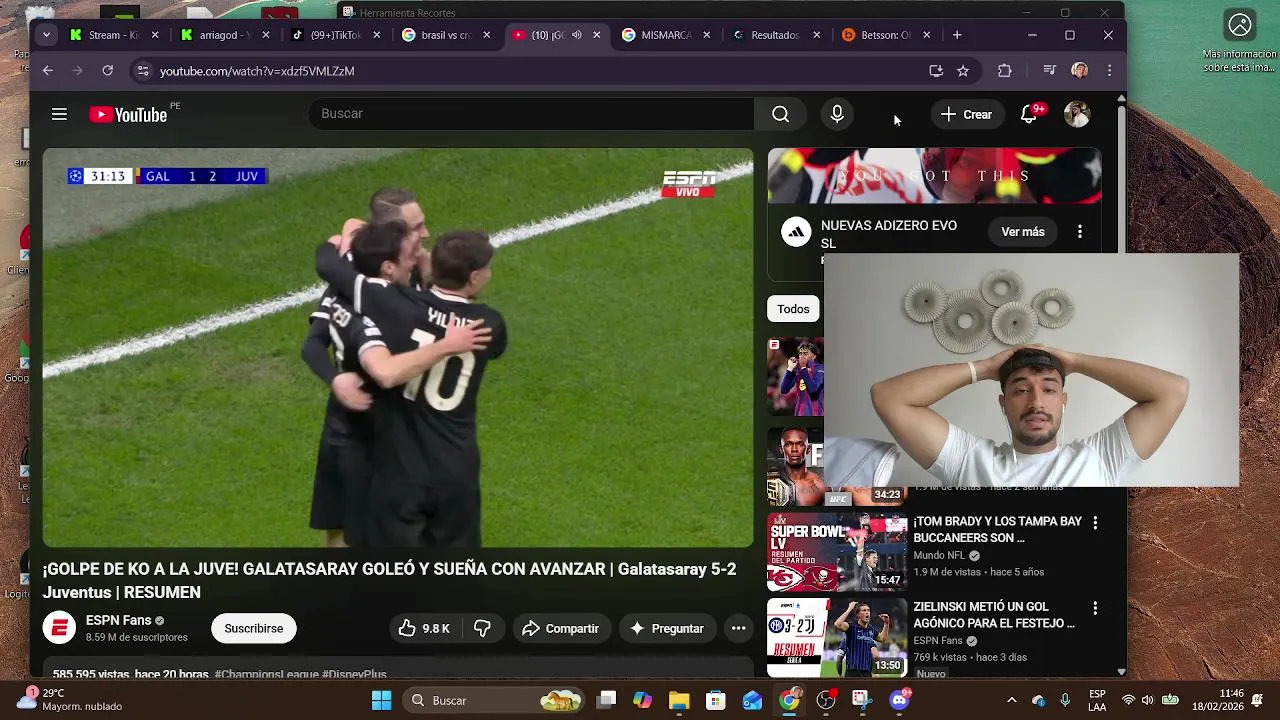Go to the YouTube home logo
This screenshot has height=720, width=1280.
coord(128,115)
